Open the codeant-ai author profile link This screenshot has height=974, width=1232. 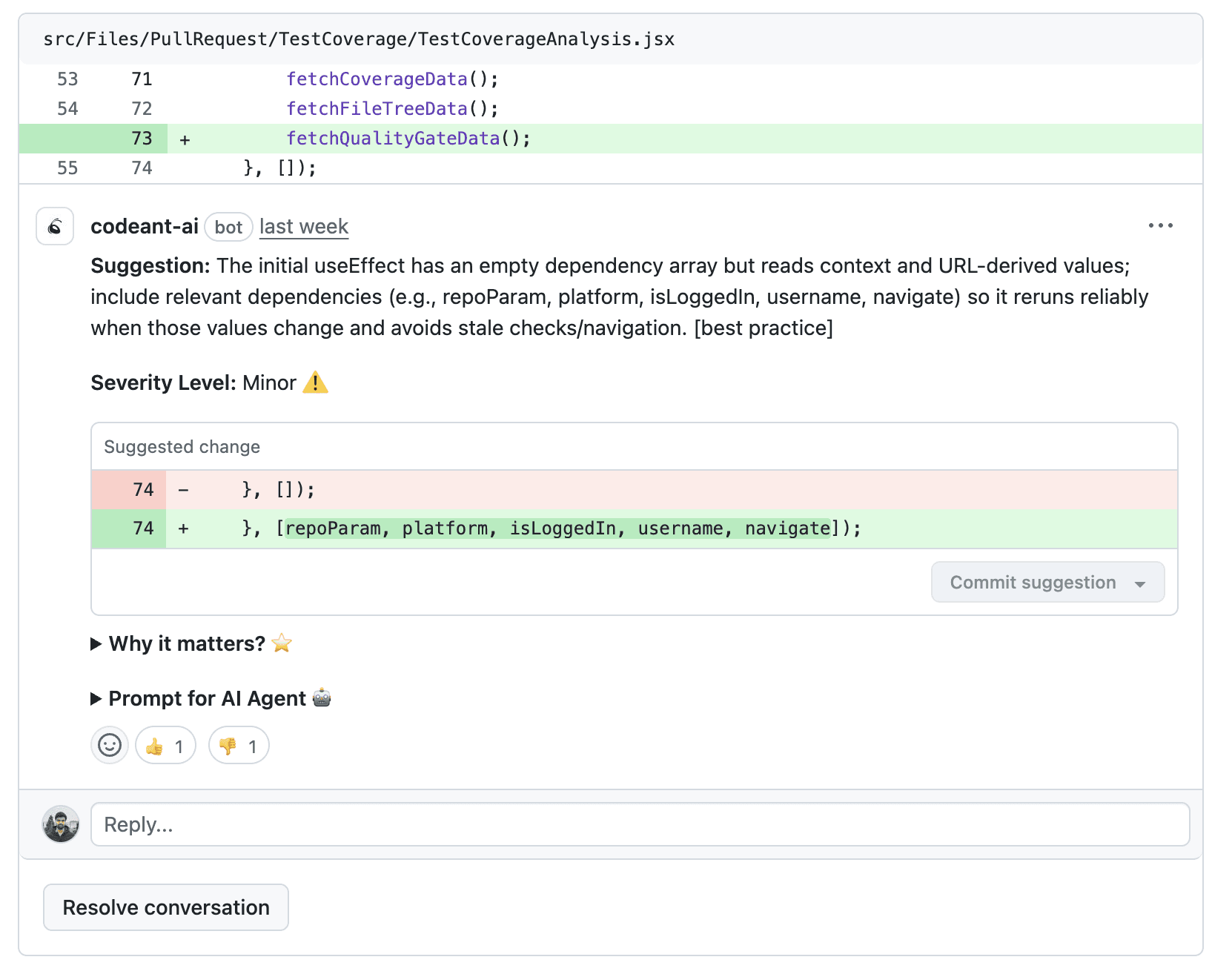click(x=145, y=227)
